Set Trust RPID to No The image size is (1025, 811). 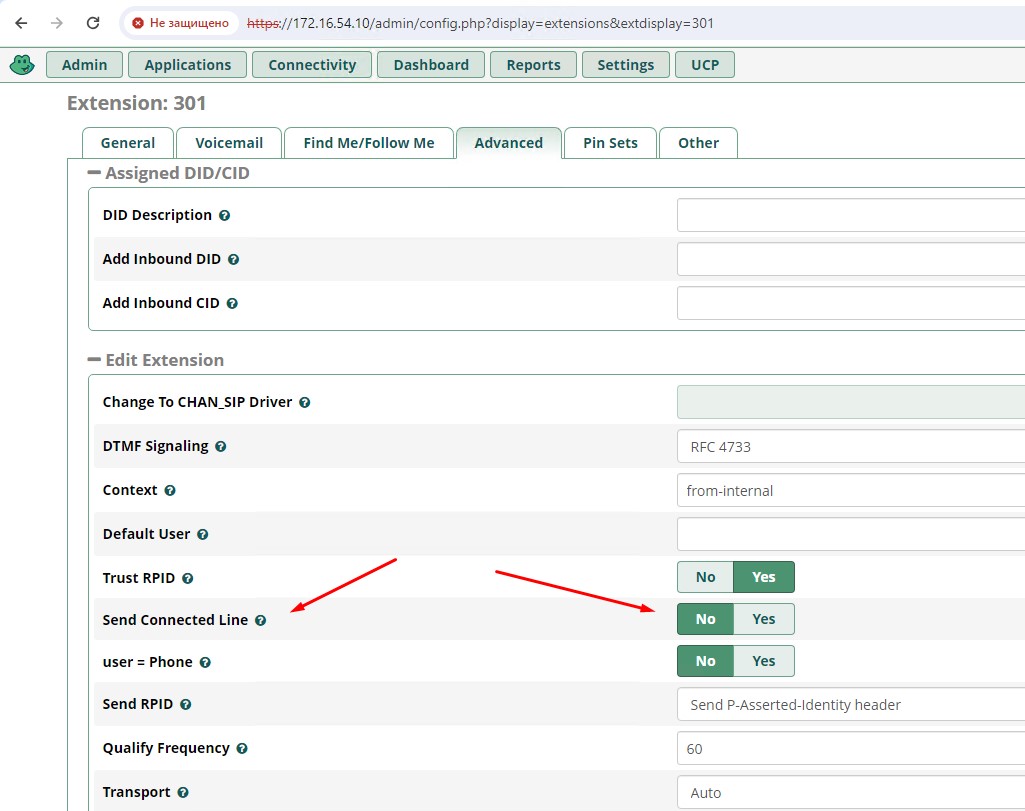pyautogui.click(x=705, y=577)
